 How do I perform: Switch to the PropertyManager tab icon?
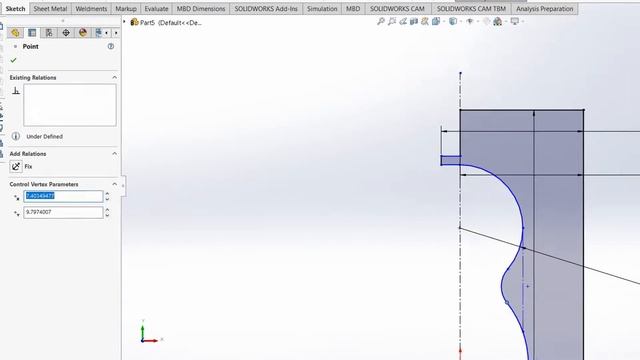(32, 33)
